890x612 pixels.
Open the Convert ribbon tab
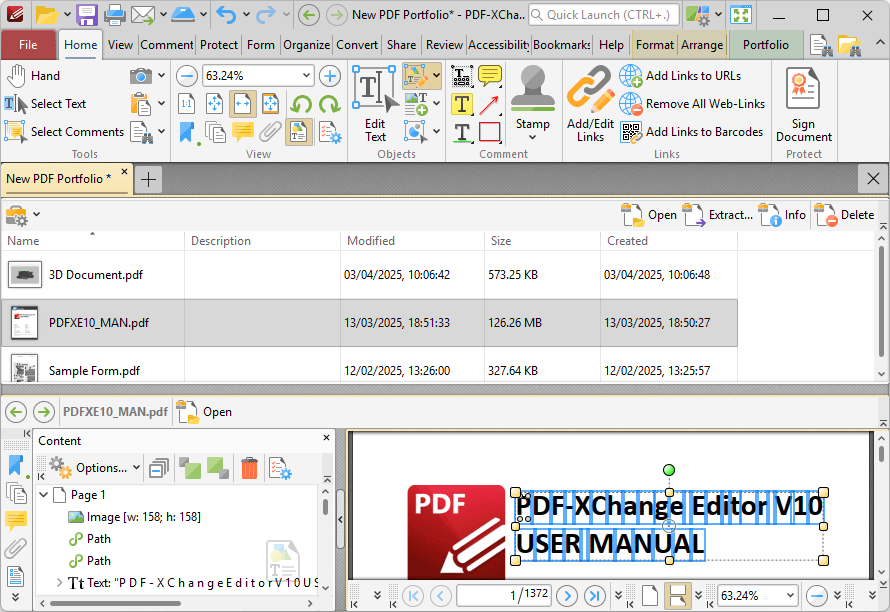pos(356,45)
